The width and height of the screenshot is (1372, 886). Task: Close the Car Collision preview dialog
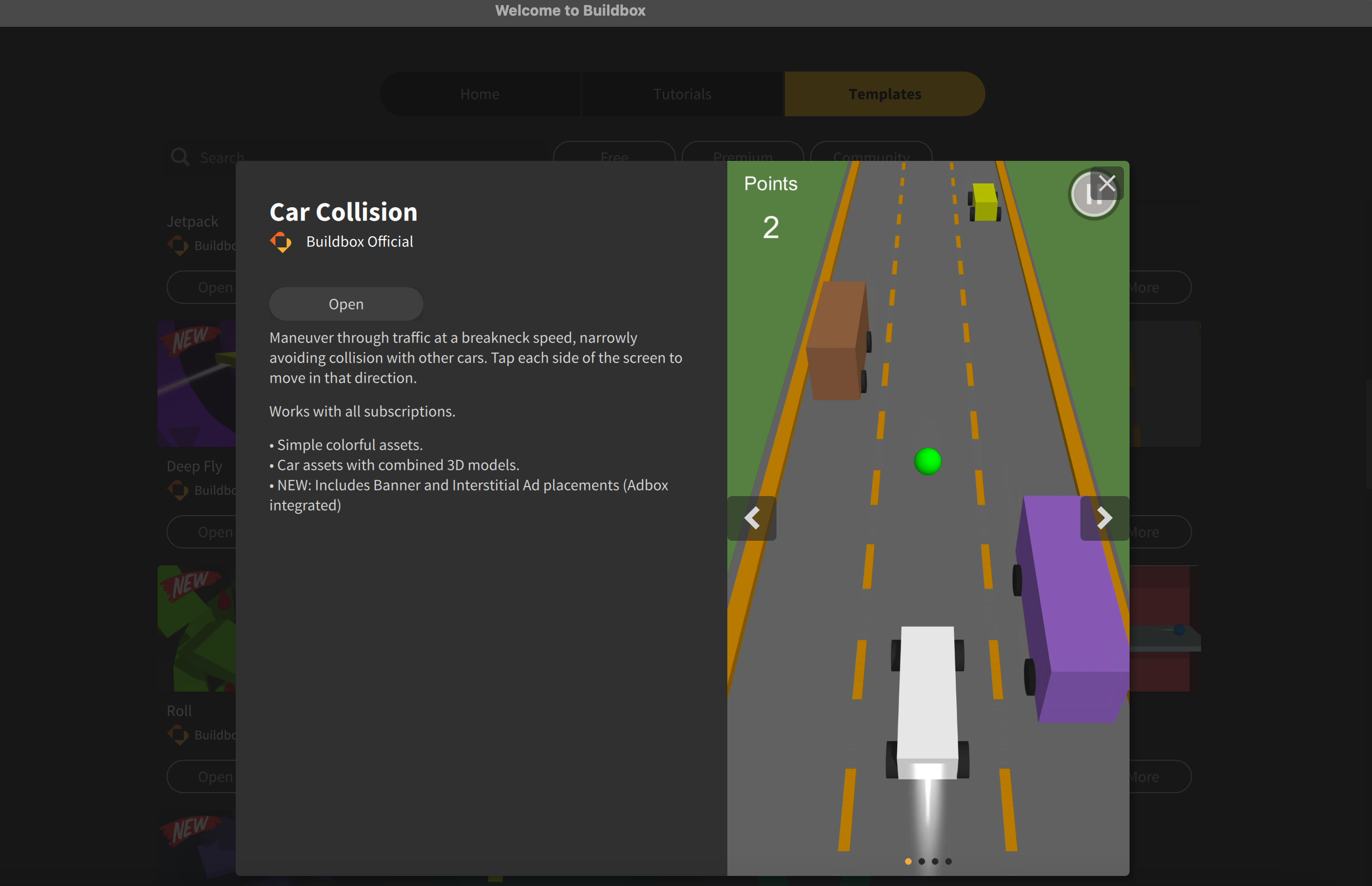(1107, 184)
